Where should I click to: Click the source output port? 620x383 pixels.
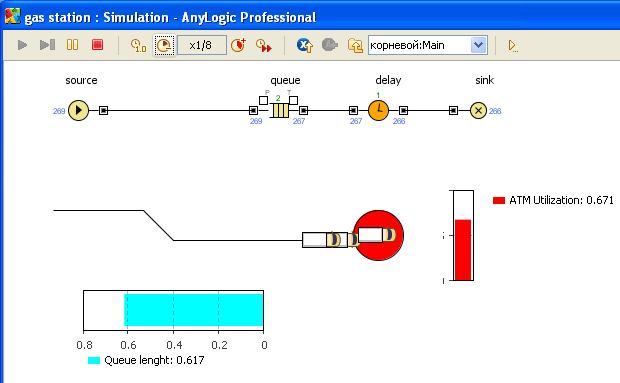pos(103,110)
